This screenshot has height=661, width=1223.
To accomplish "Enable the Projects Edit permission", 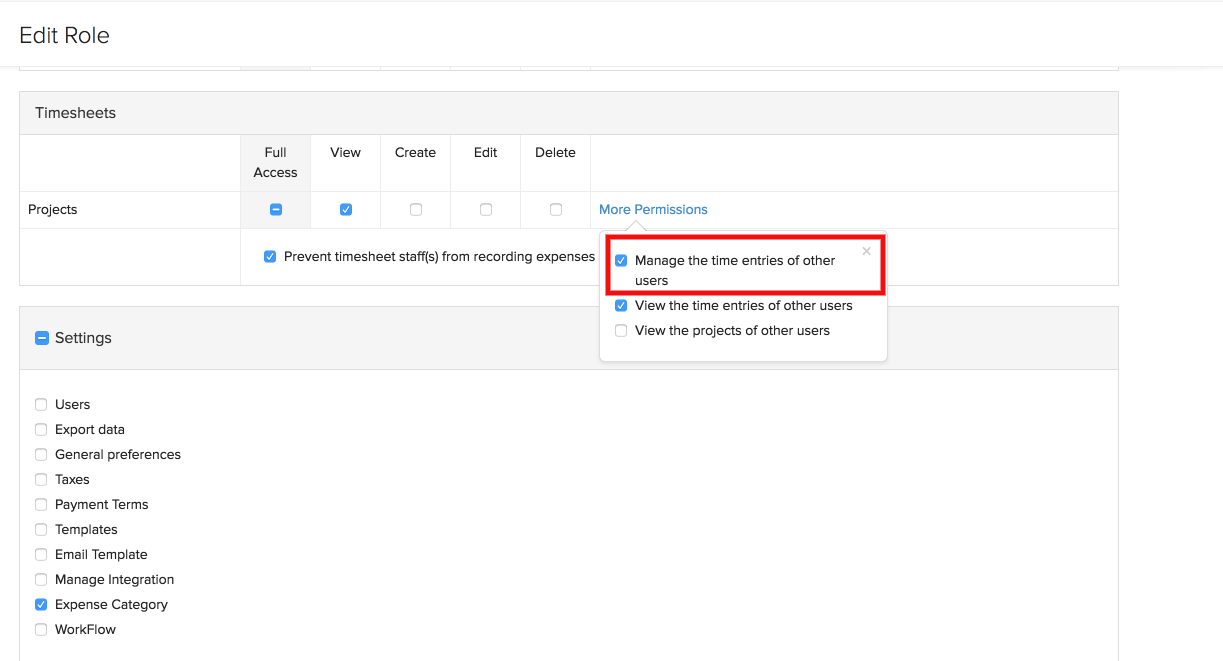I will click(486, 210).
